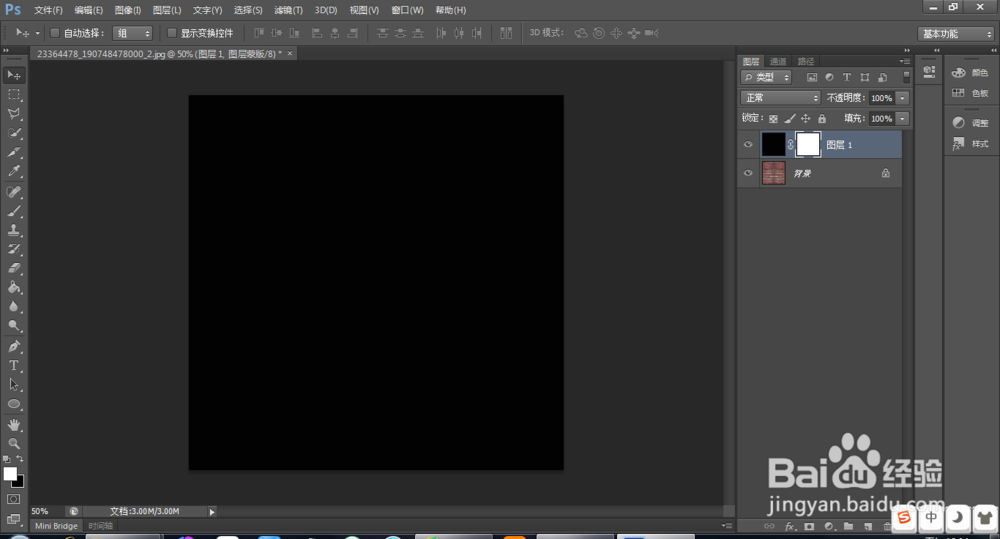
Task: Open the tool preset picker arrow
Action: [x=38, y=33]
